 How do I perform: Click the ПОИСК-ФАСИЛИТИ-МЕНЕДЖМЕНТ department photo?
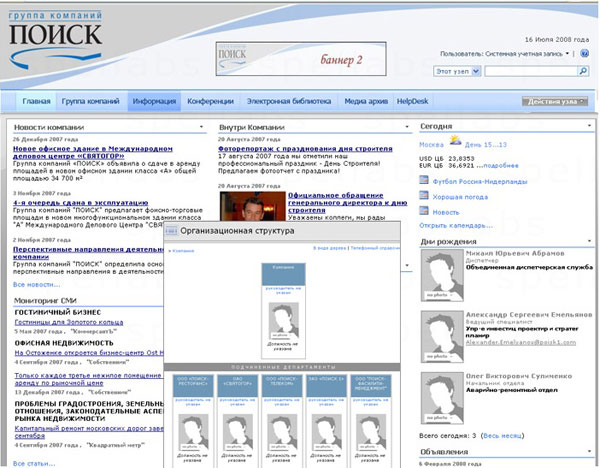[371, 432]
